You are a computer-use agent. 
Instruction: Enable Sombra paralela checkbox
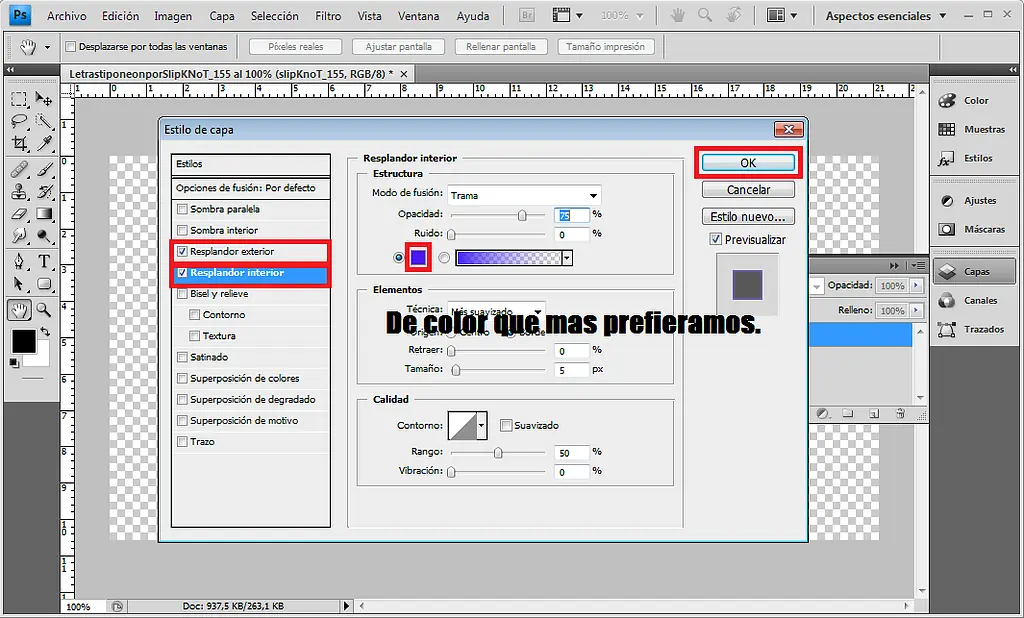(182, 209)
